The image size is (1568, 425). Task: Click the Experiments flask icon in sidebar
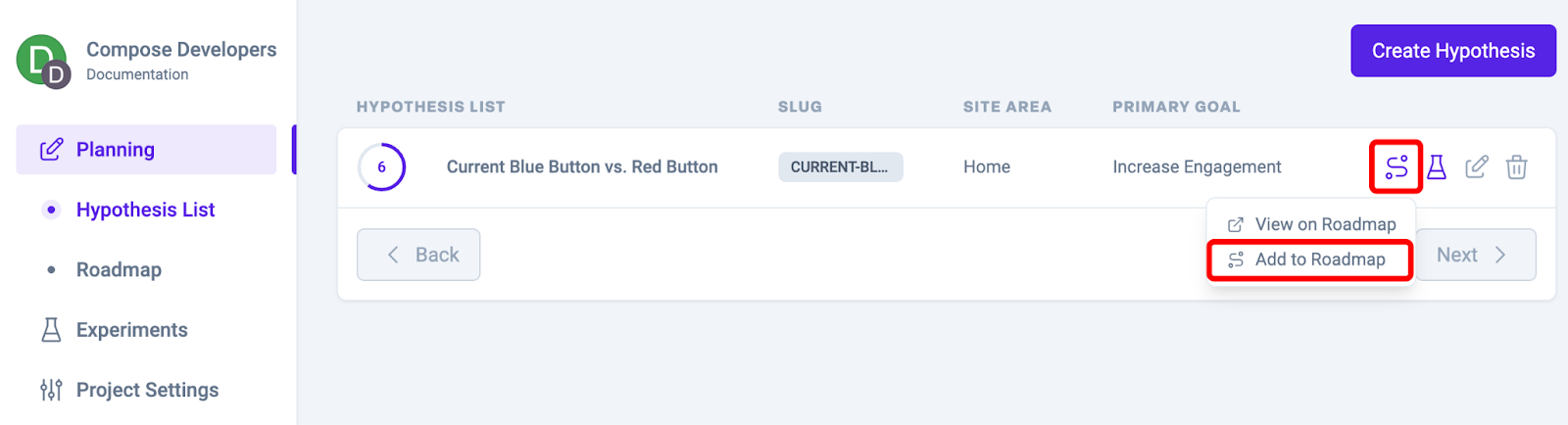coord(51,330)
